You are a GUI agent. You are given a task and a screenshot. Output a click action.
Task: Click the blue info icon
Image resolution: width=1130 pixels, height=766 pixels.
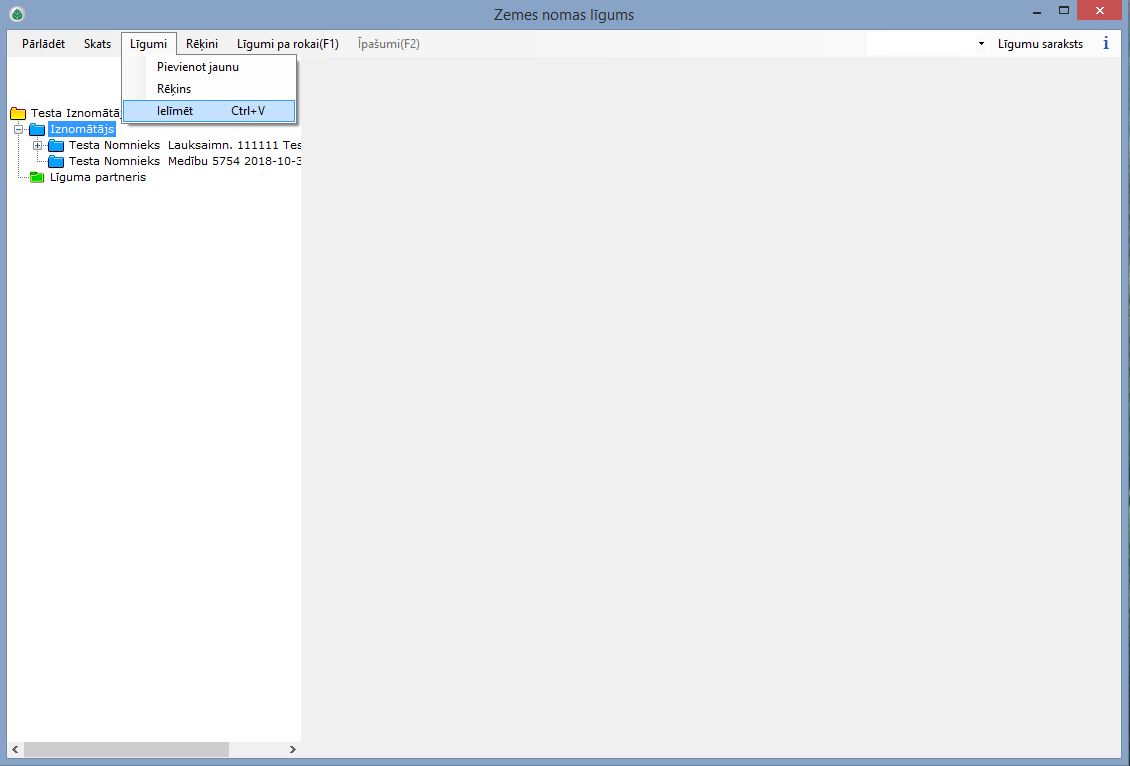[1106, 43]
